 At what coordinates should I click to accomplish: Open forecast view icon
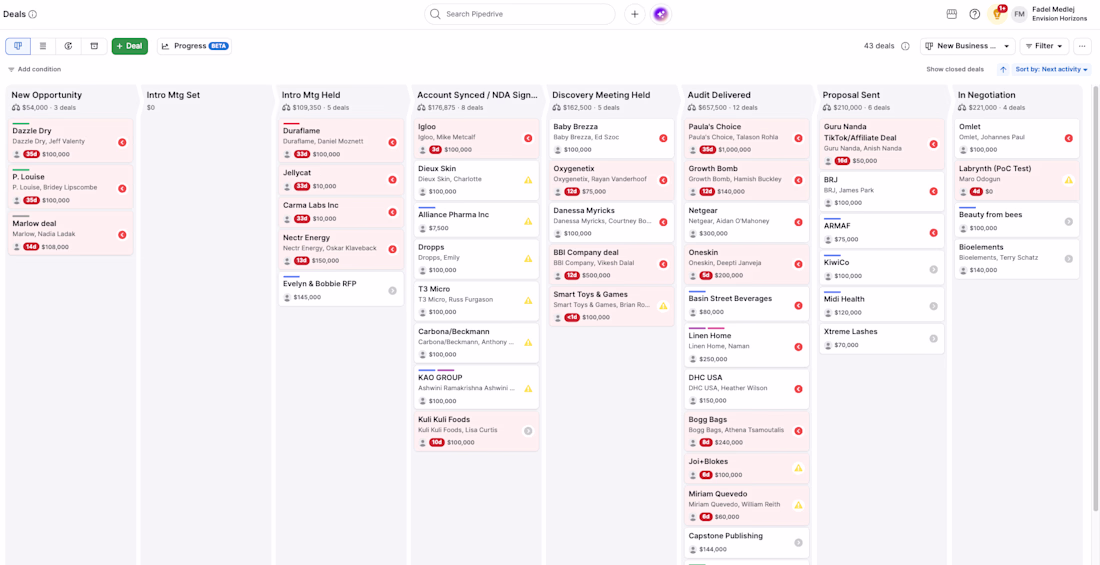tap(69, 46)
